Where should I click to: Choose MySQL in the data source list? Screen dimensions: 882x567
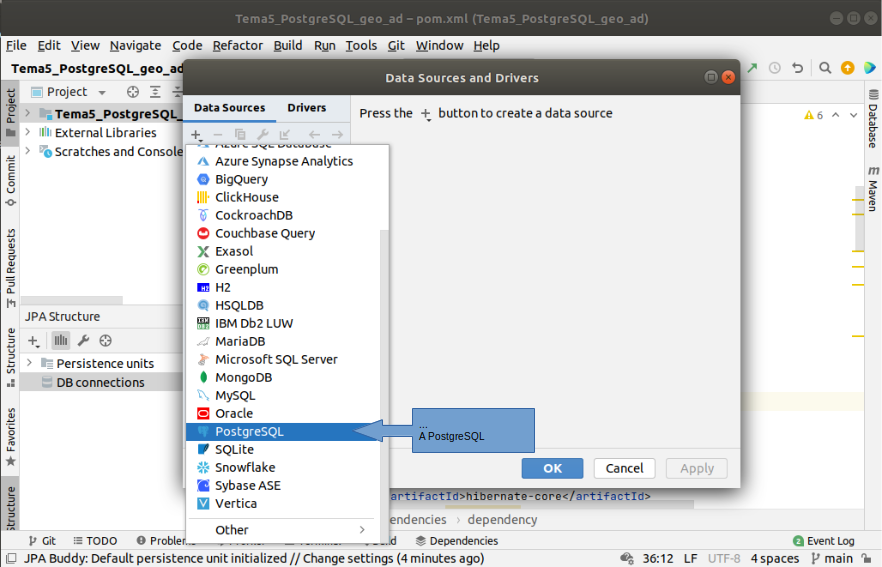tap(284, 395)
